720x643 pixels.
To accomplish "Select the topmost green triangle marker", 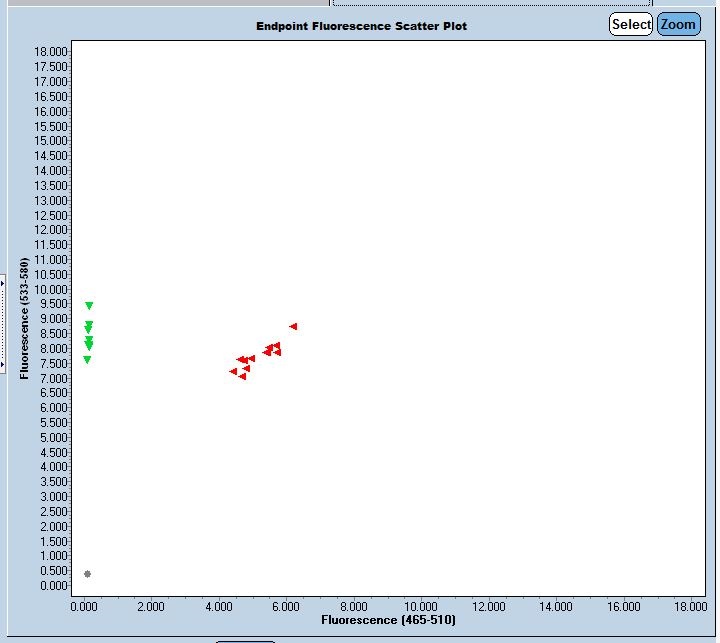I will point(89,306).
